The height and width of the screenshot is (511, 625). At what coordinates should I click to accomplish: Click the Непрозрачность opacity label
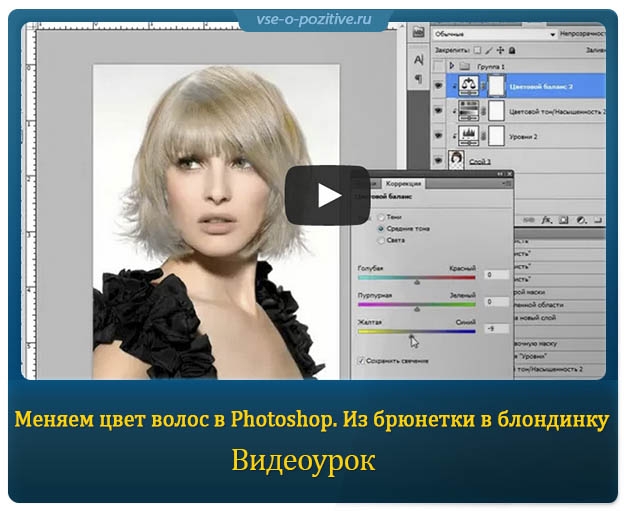(x=582, y=34)
